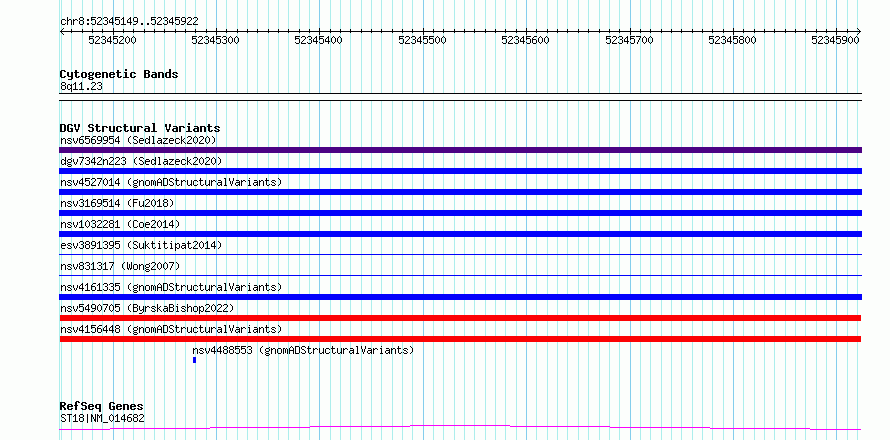Select the nsv5490705 (ByrskaBishop2022) label
890x440 pixels.
coord(148,308)
